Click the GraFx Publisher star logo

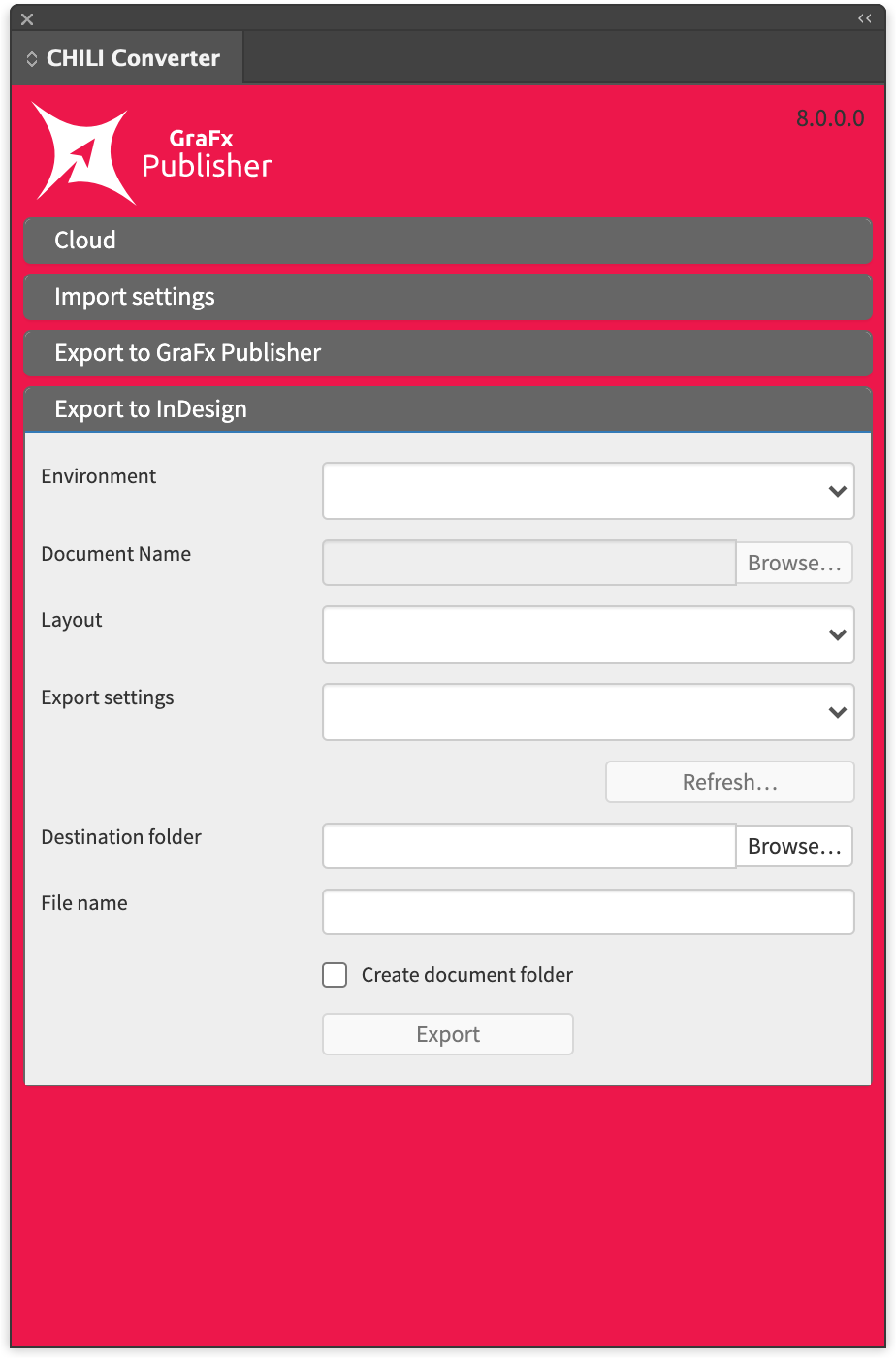click(x=83, y=153)
